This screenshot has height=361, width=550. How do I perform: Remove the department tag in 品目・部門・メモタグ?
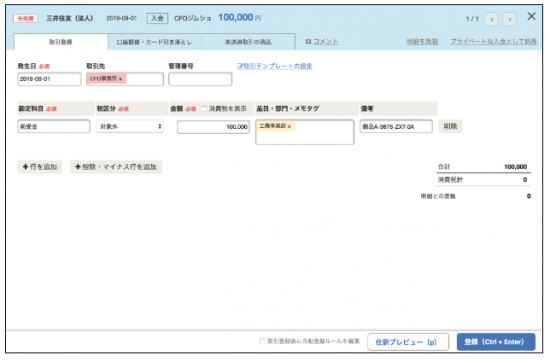click(289, 126)
